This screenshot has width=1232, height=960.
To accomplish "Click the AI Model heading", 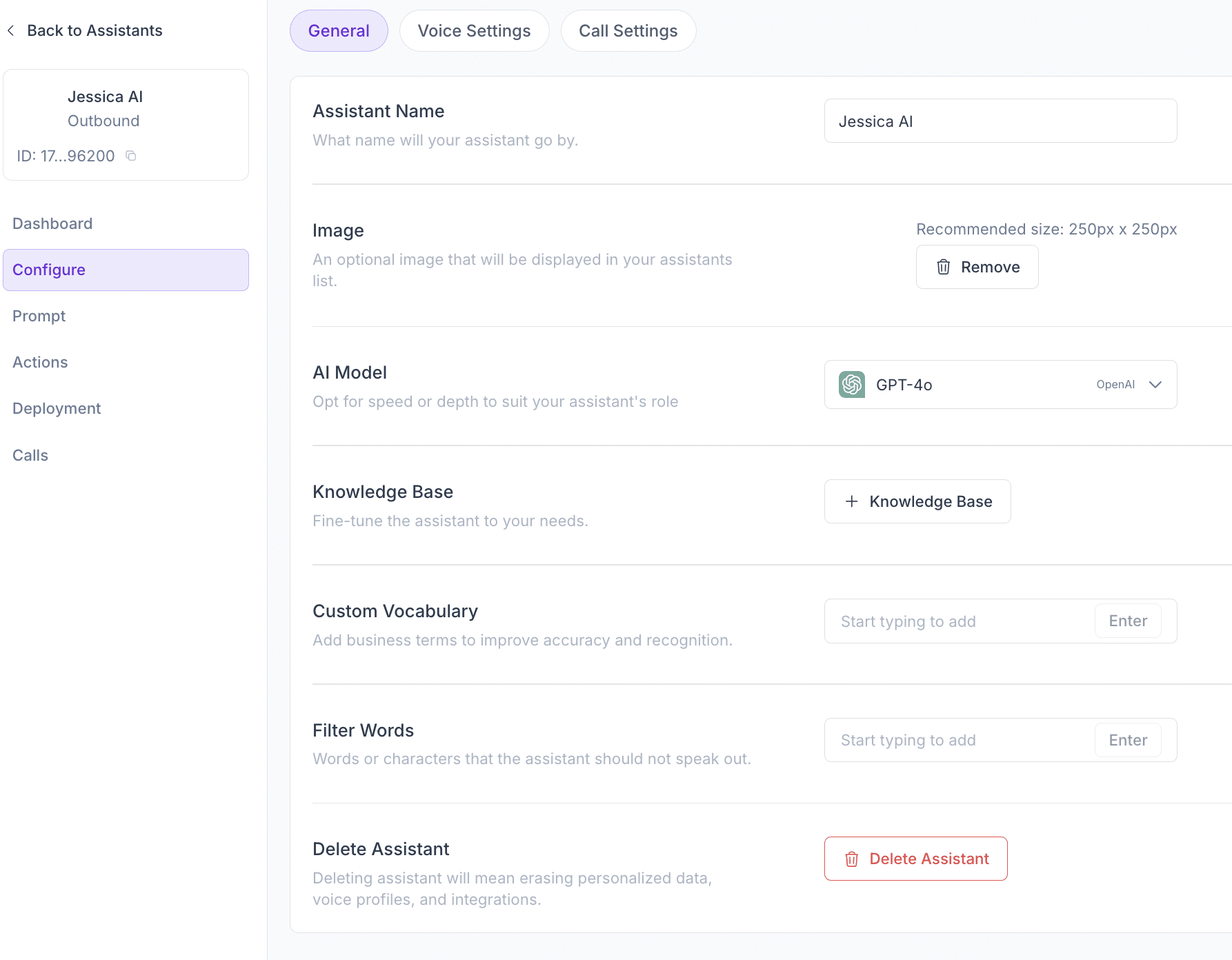I will (350, 372).
